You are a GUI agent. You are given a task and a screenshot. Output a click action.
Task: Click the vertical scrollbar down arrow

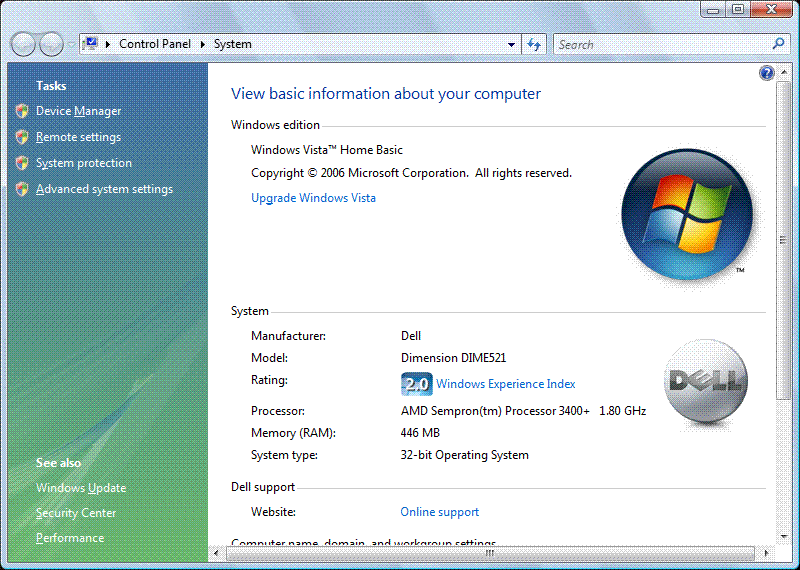(784, 537)
